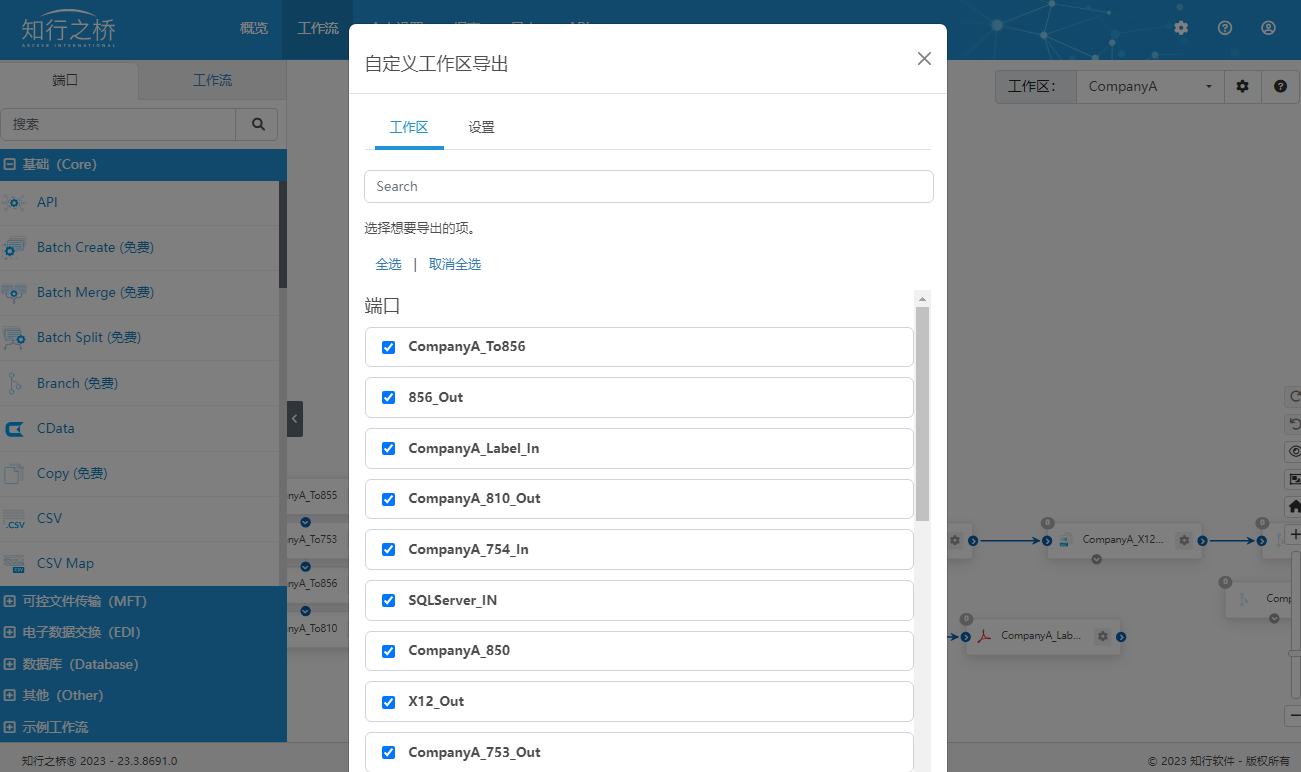The width and height of the screenshot is (1301, 772).
Task: Uncheck the CompanyA_Label_In checkbox
Action: point(389,448)
